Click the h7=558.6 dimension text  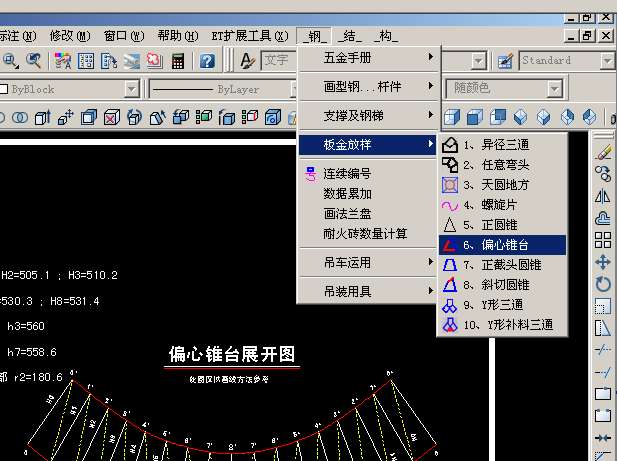click(32, 352)
